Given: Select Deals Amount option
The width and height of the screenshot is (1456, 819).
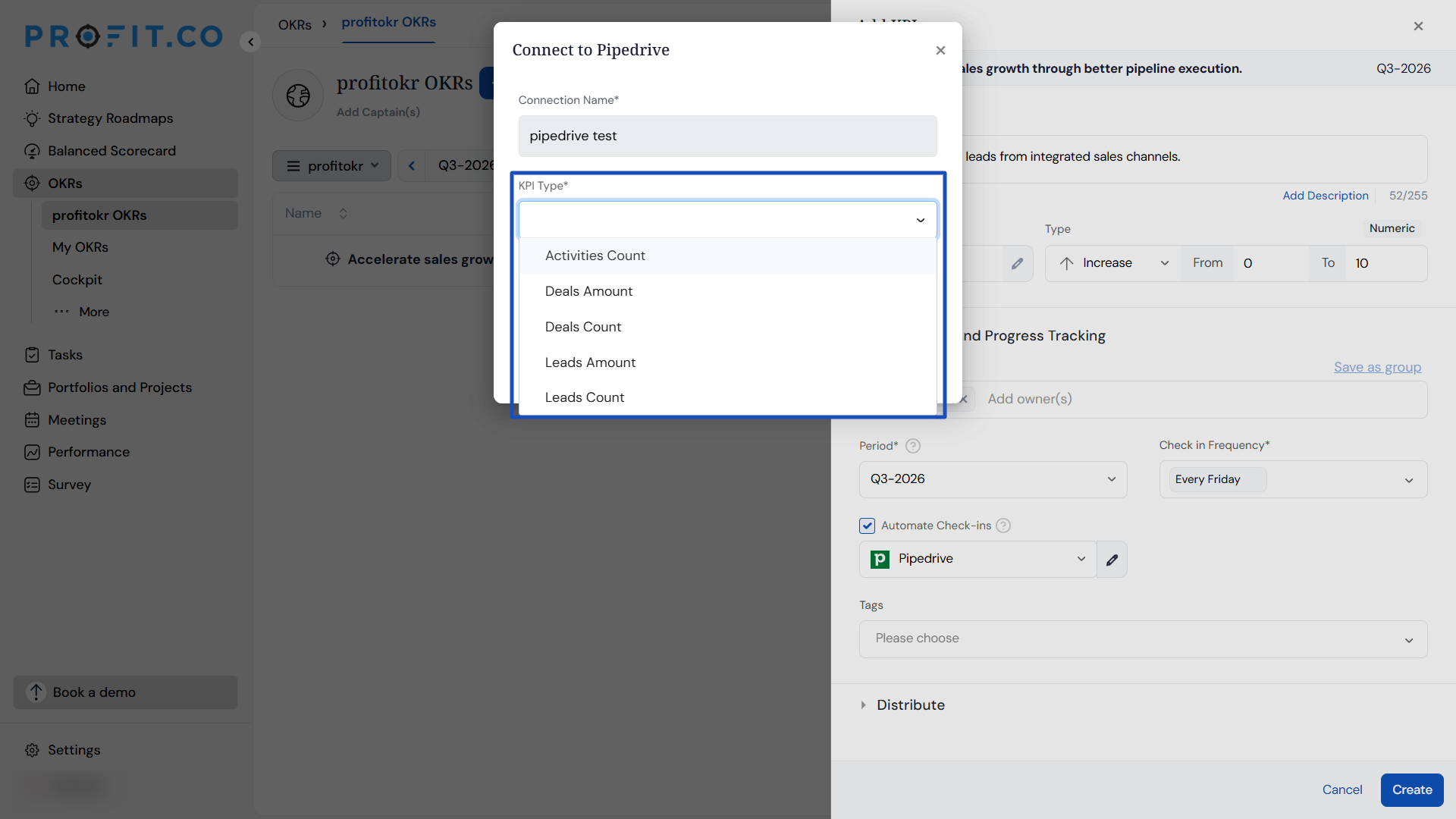Looking at the screenshot, I should coord(728,291).
